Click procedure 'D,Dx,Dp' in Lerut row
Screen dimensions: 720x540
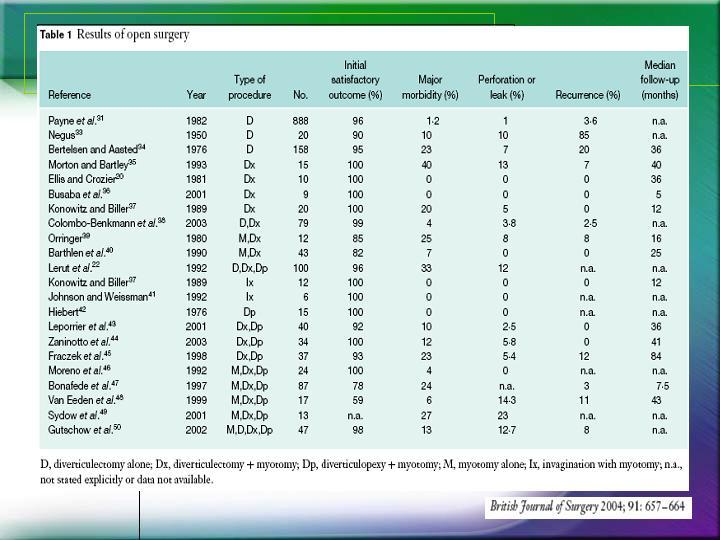pos(249,268)
